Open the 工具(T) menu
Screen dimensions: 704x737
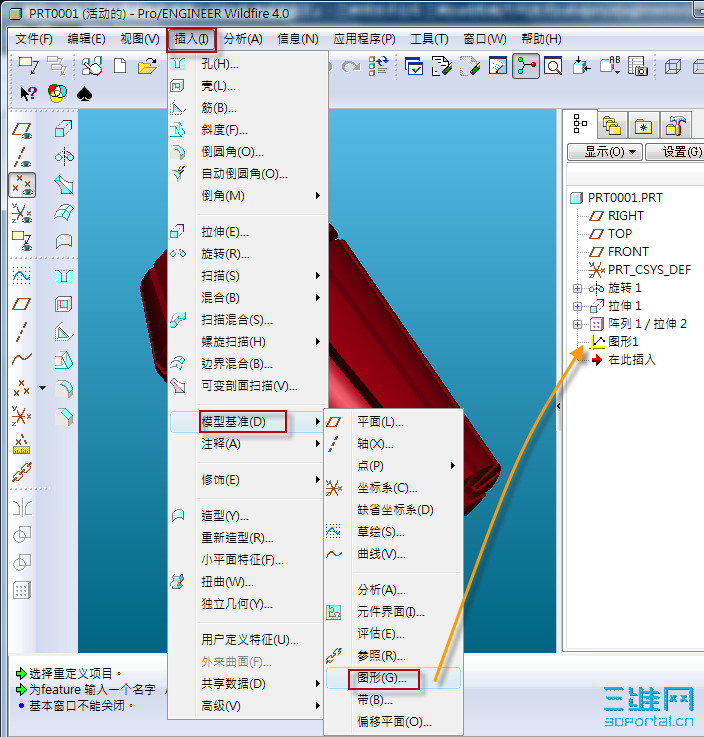(x=429, y=39)
